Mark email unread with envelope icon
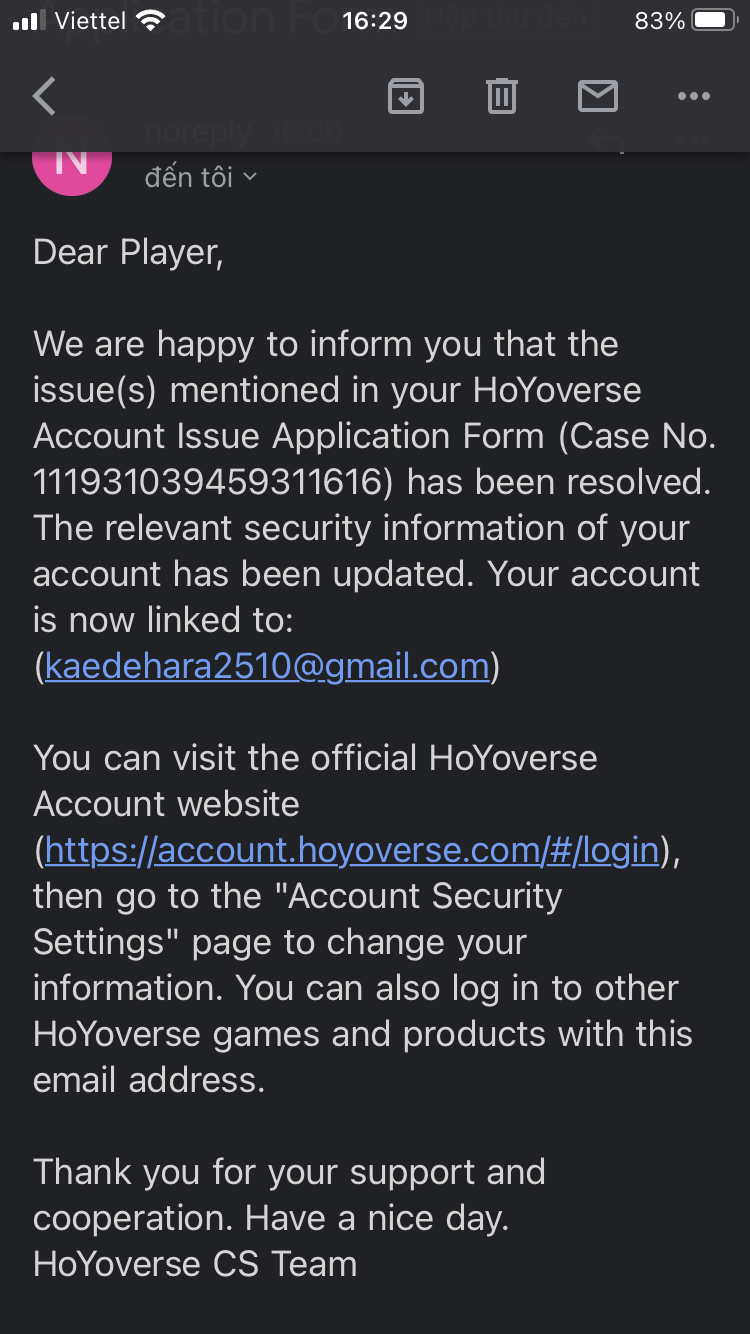 click(x=598, y=97)
